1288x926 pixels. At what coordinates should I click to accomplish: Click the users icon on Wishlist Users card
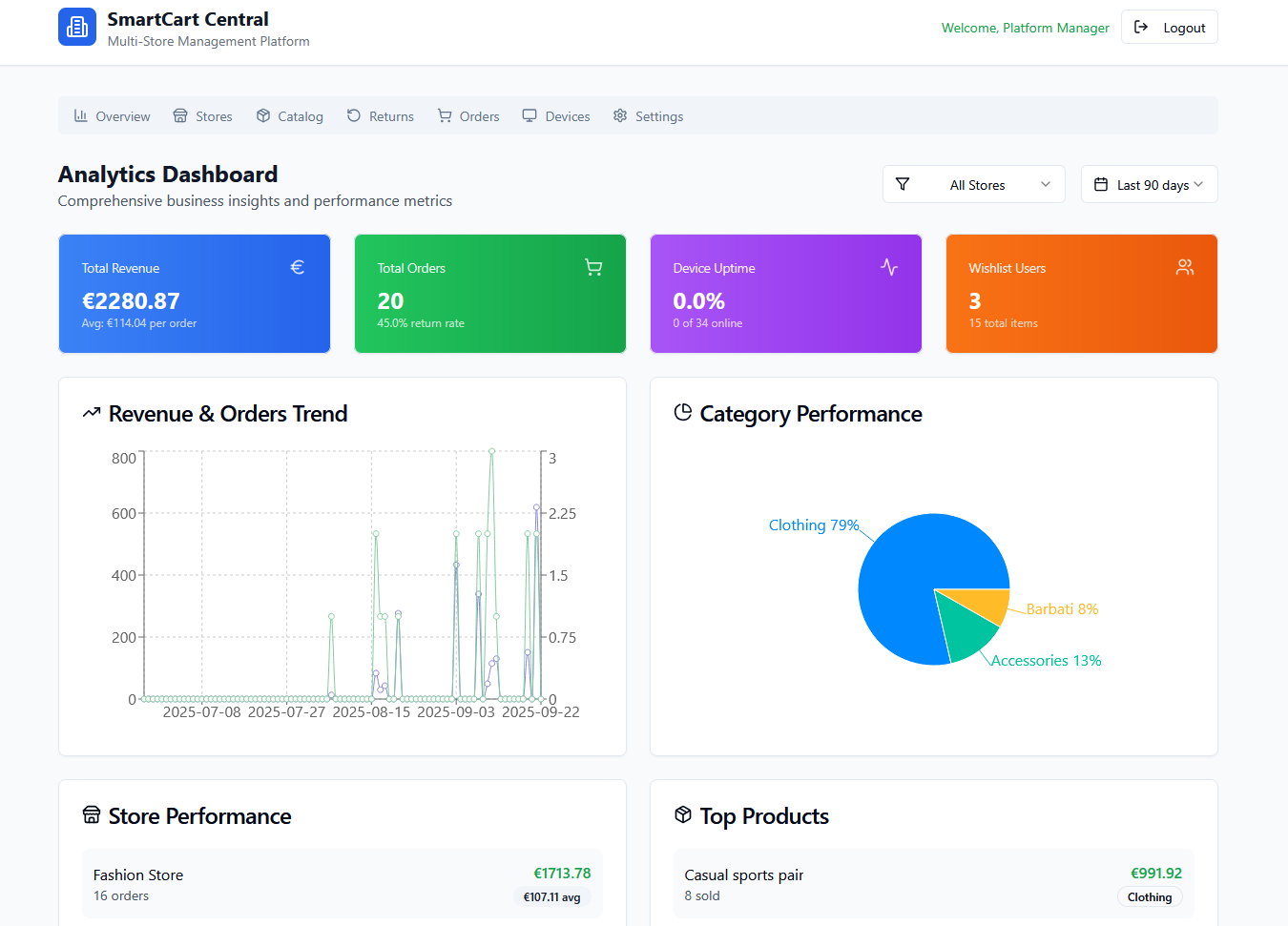(1185, 268)
